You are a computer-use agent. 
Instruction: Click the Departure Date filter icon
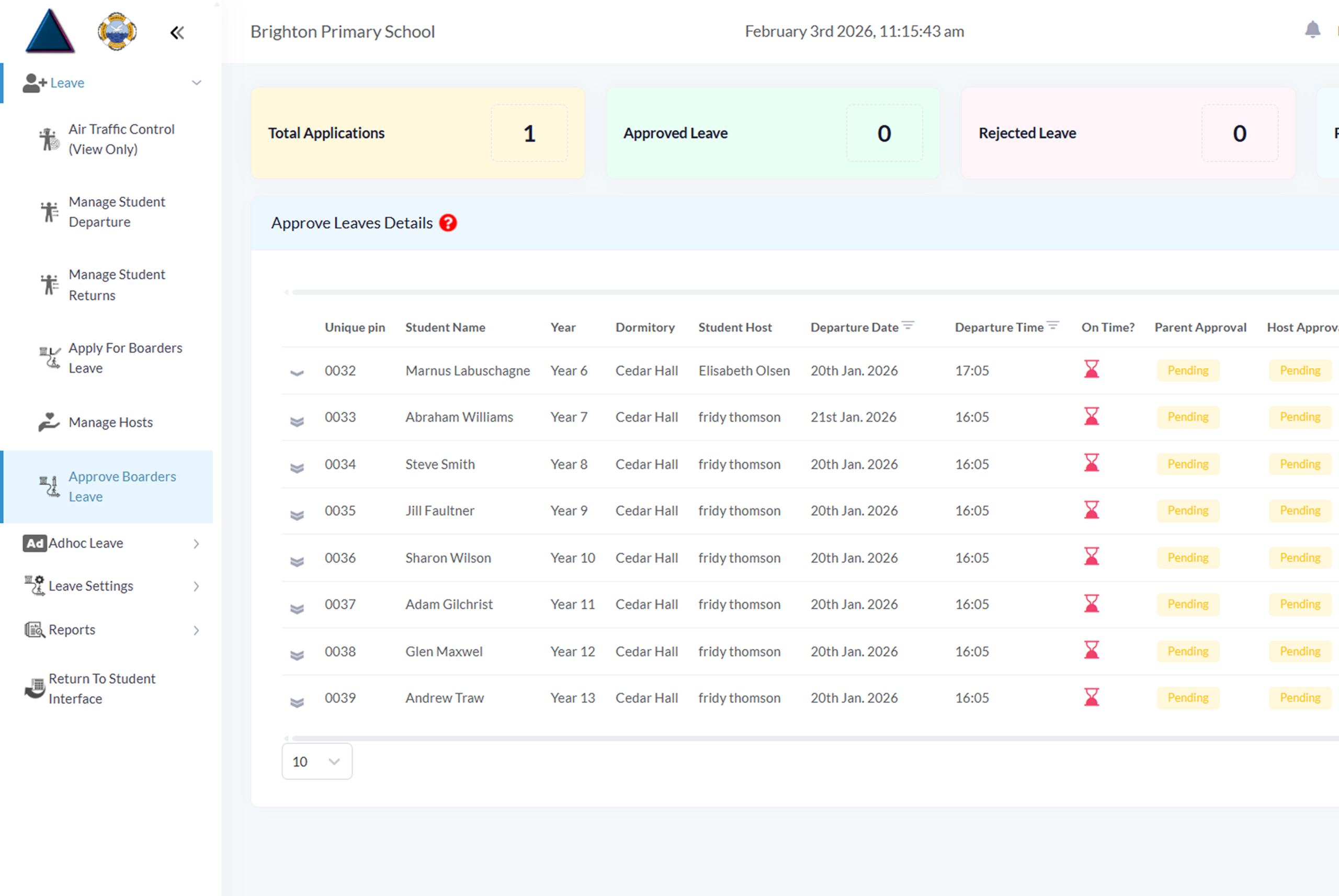pos(907,326)
